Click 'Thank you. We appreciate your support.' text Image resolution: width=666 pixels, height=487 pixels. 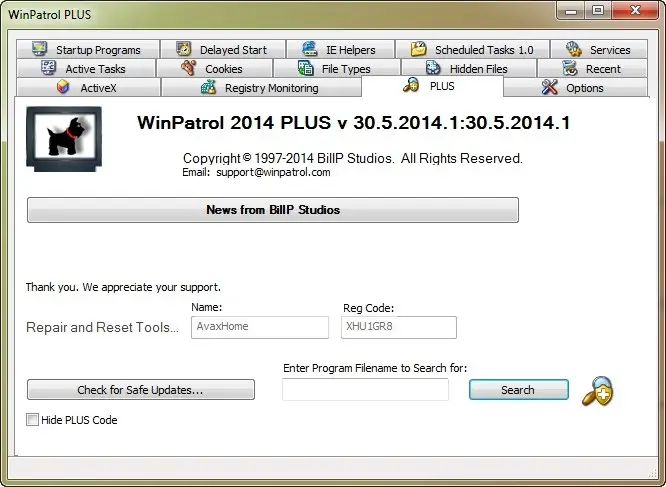tap(123, 287)
